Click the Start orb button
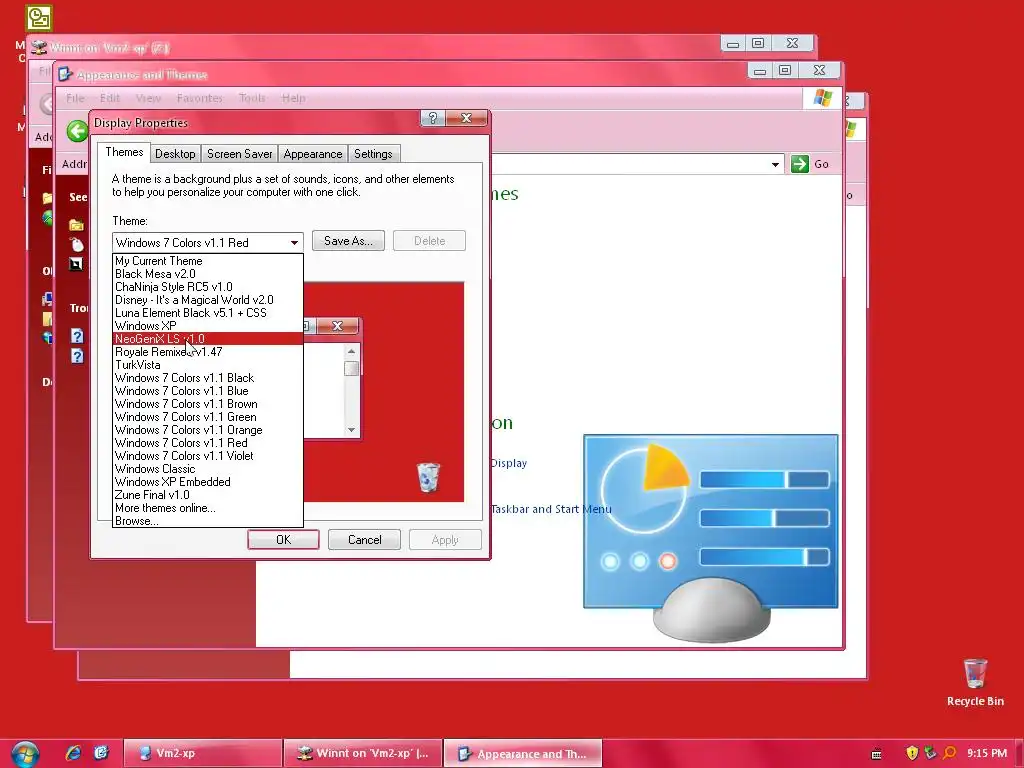Viewport: 1024px width, 768px height. [25, 754]
